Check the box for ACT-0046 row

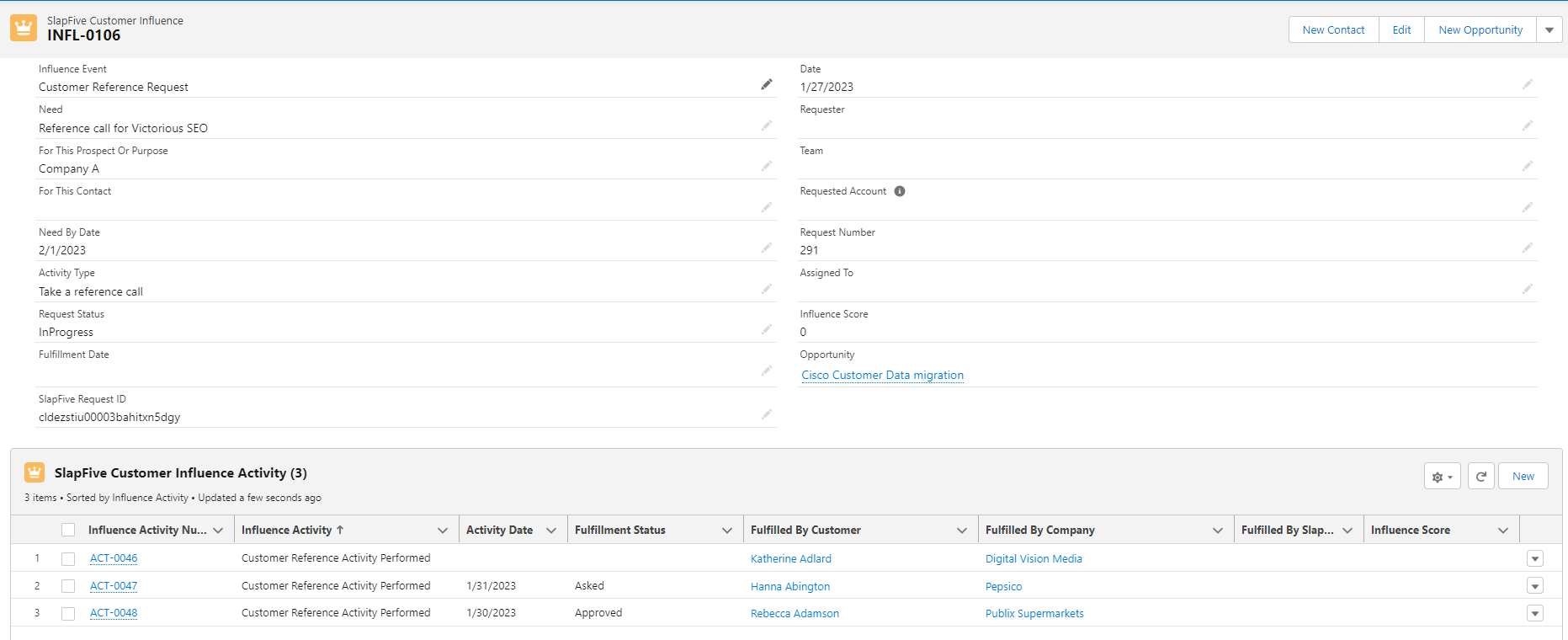point(68,559)
